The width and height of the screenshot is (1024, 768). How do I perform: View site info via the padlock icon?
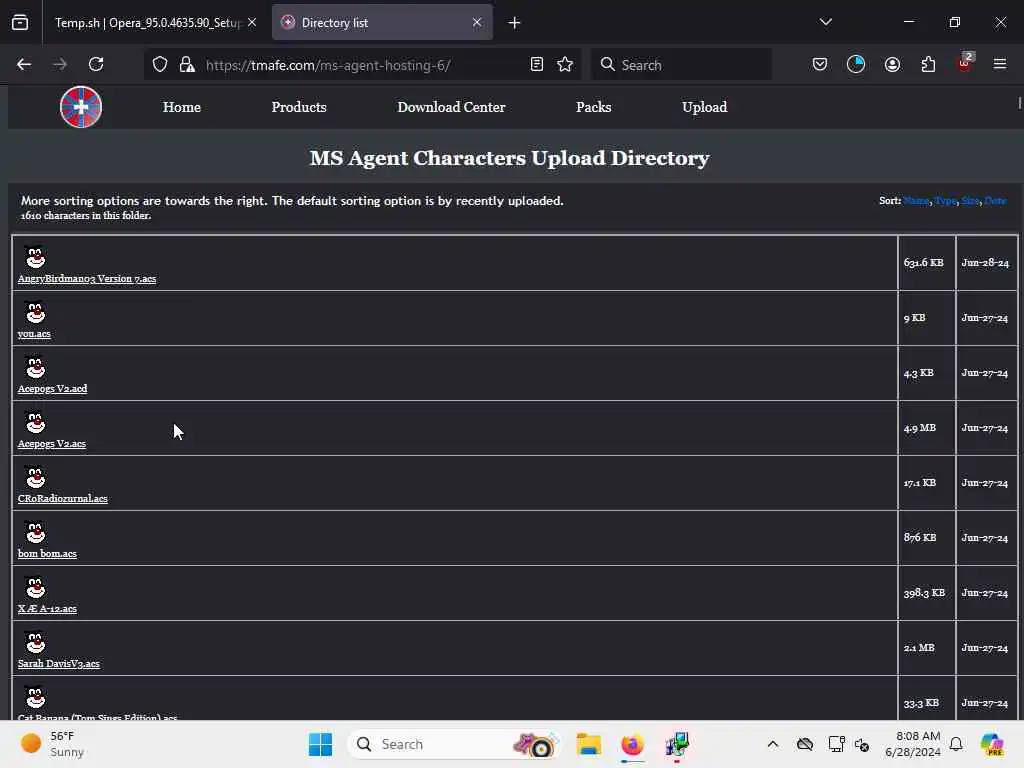[187, 64]
